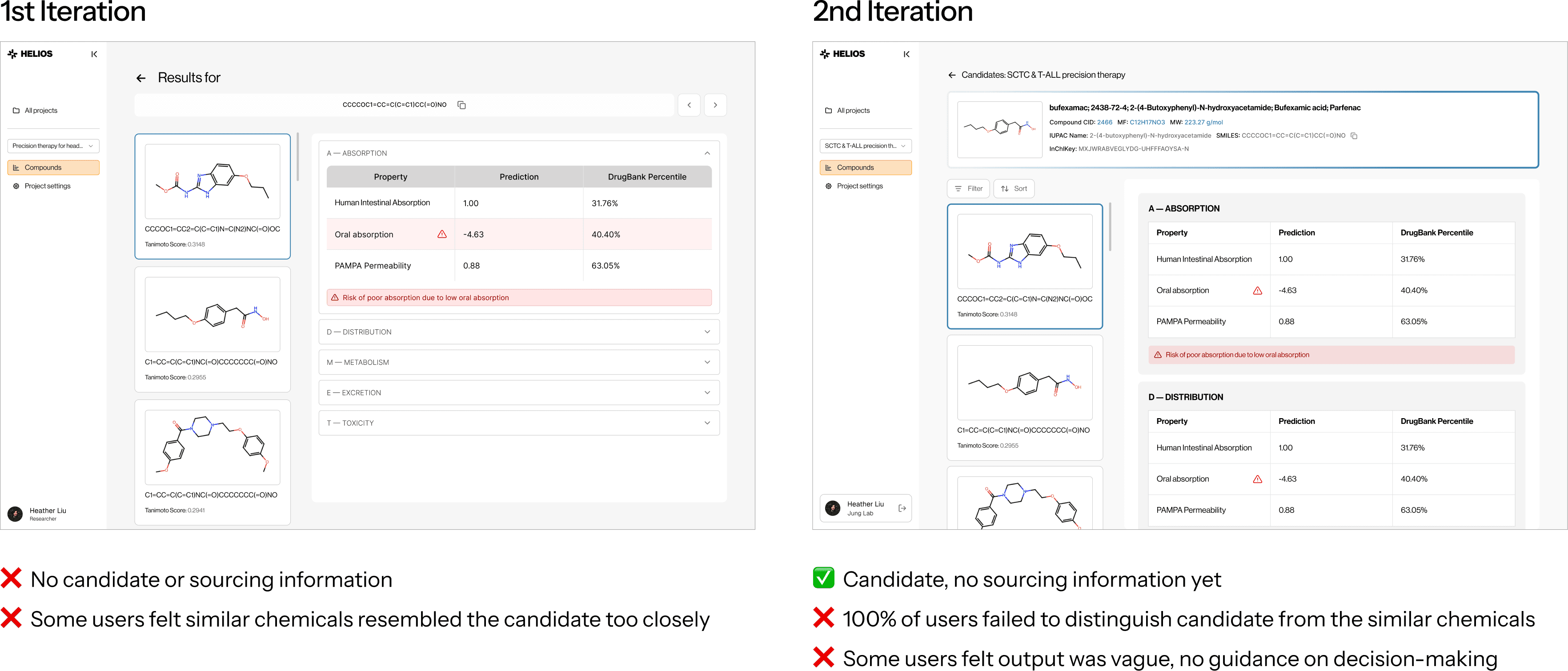Select Compounds in 1st iteration sidebar
The height and width of the screenshot is (671, 1568).
[x=53, y=168]
